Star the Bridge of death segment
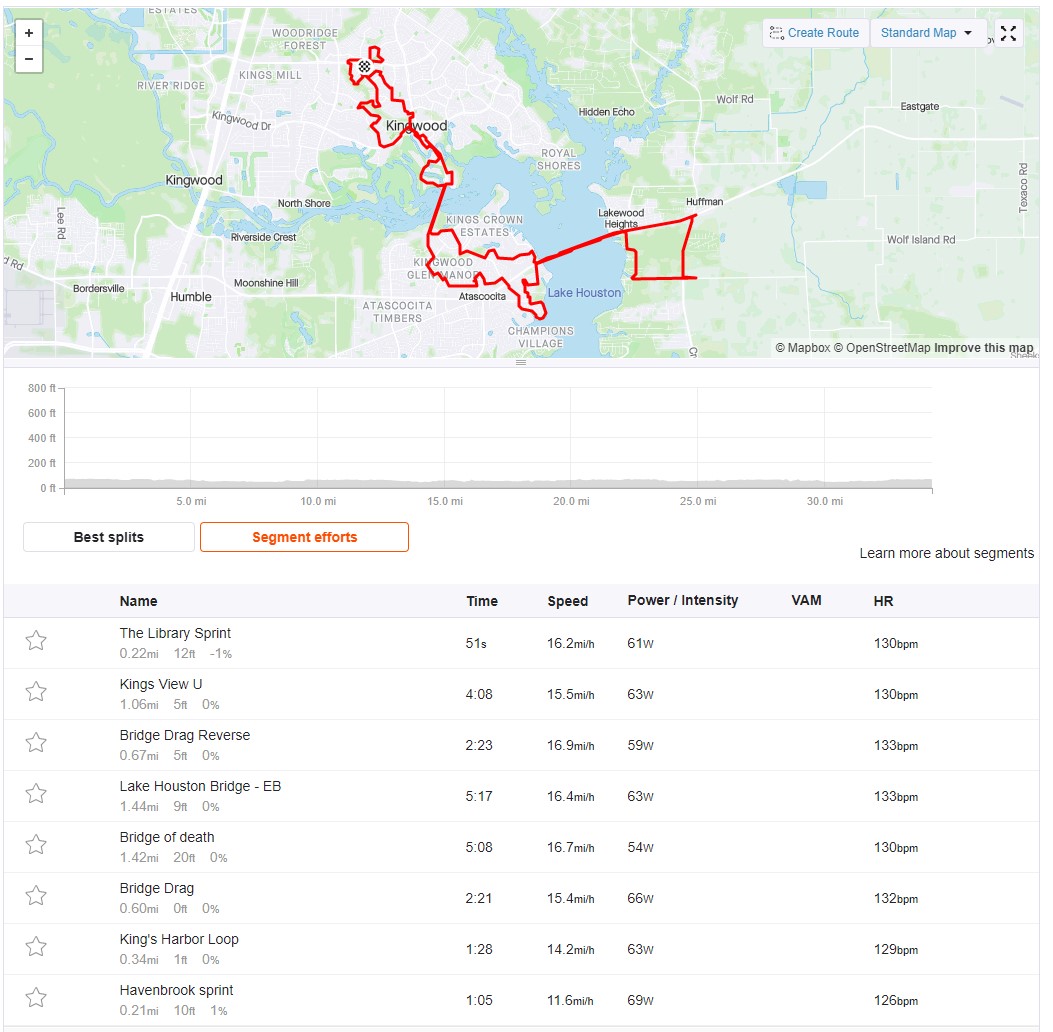Image resolution: width=1053 pixels, height=1032 pixels. 36,845
